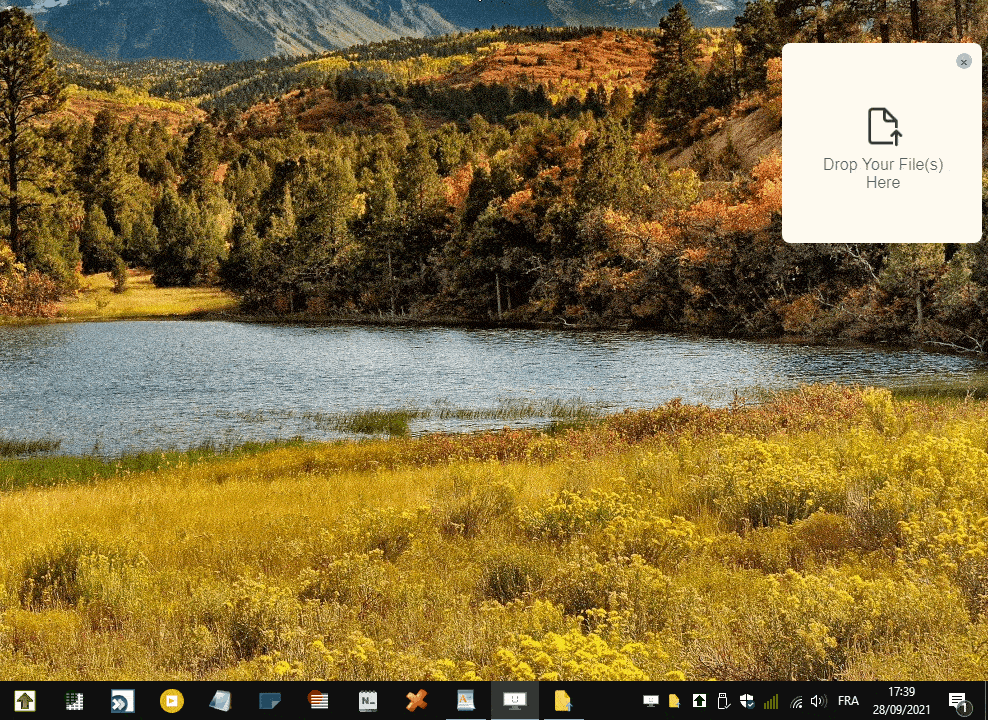This screenshot has width=988, height=720.
Task: Switch FRA input language indicator
Action: click(848, 700)
